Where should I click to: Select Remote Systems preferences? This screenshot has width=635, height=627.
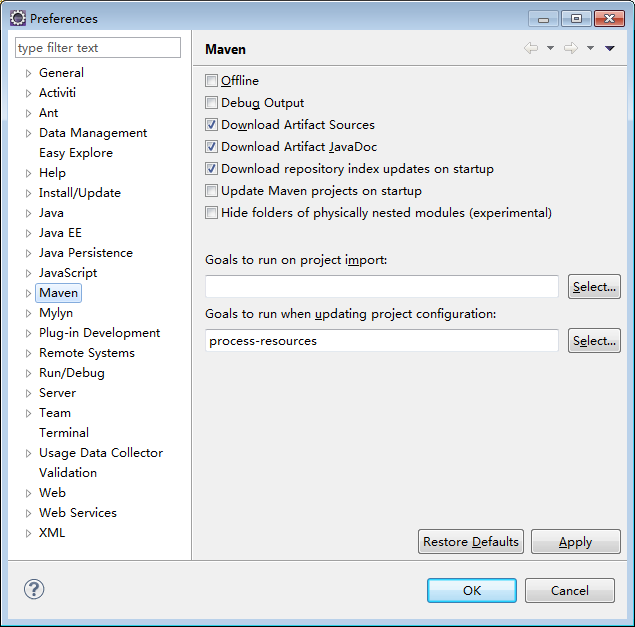click(87, 353)
